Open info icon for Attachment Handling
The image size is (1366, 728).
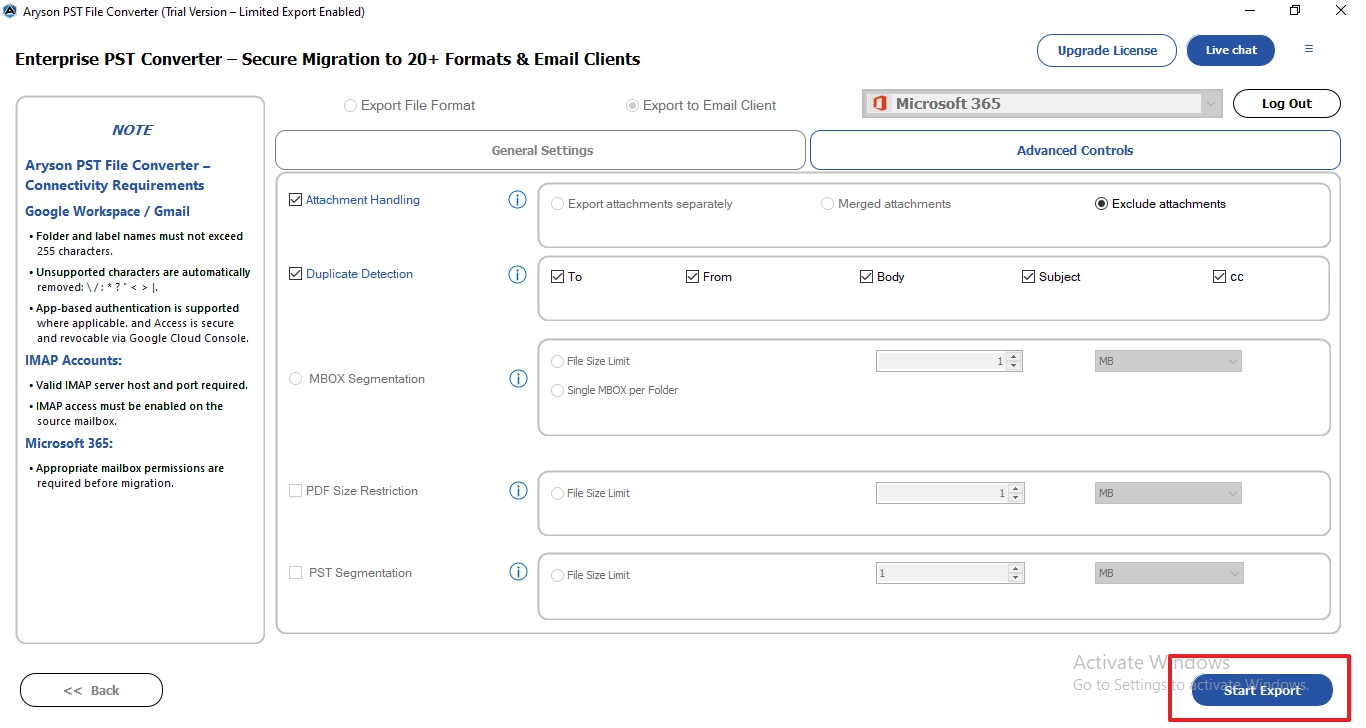pos(517,200)
